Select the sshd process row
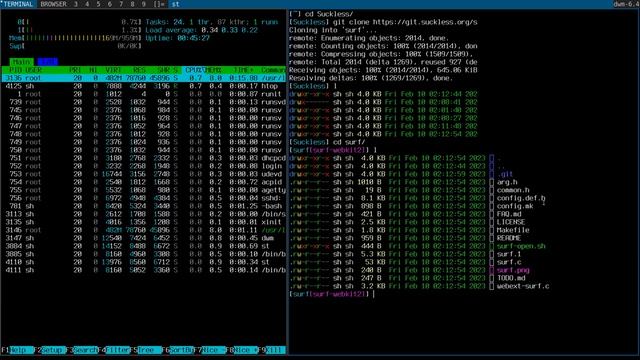The height and width of the screenshot is (360, 640). tap(143, 198)
